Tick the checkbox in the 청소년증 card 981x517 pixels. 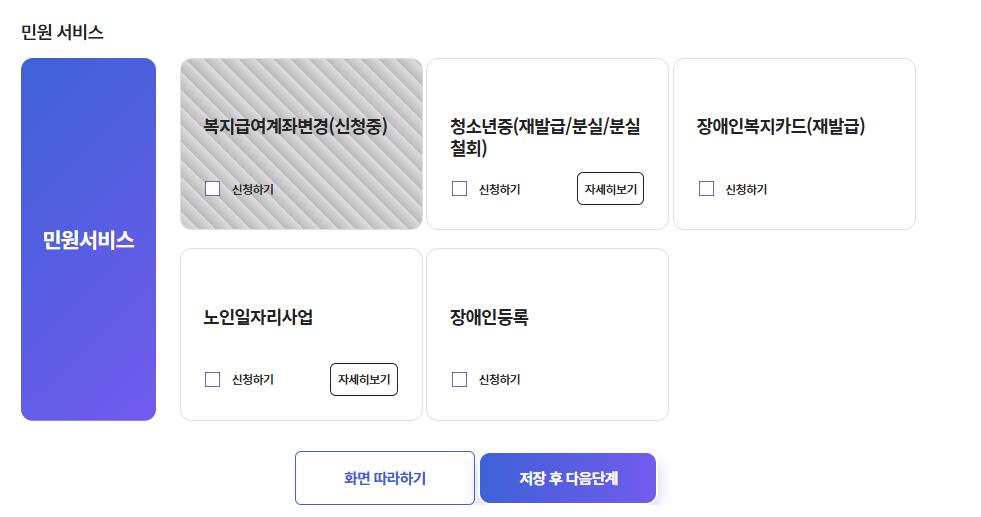tap(459, 188)
